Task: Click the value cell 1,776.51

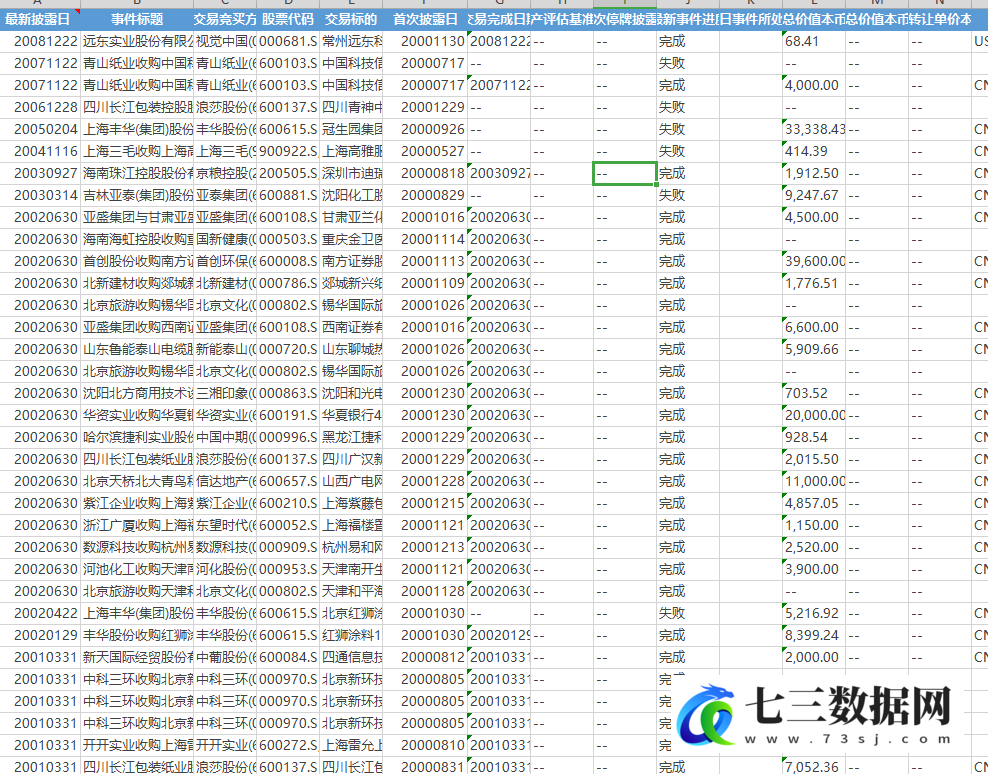Action: 814,283
